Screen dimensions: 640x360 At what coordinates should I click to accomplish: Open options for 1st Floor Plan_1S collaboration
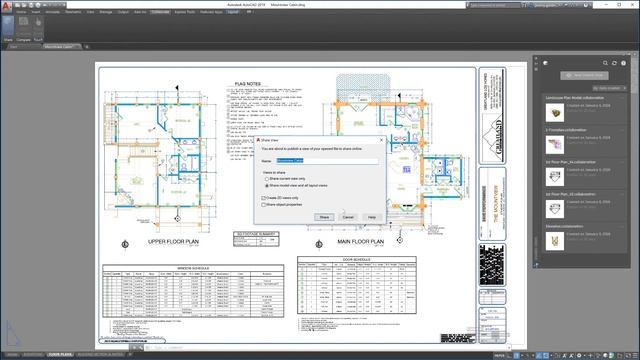tap(622, 194)
